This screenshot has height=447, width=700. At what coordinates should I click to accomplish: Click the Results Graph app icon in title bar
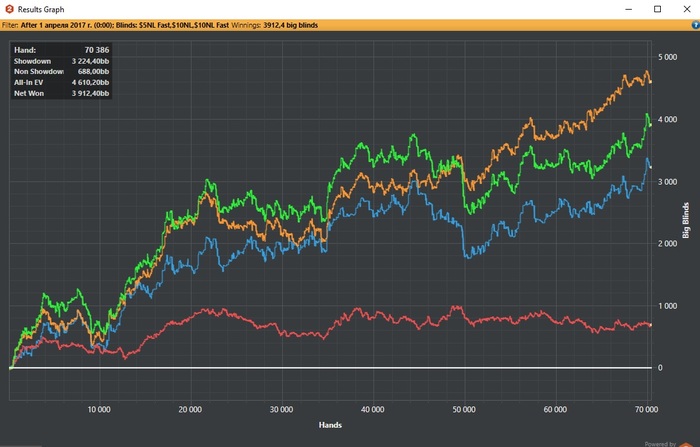[10, 9]
